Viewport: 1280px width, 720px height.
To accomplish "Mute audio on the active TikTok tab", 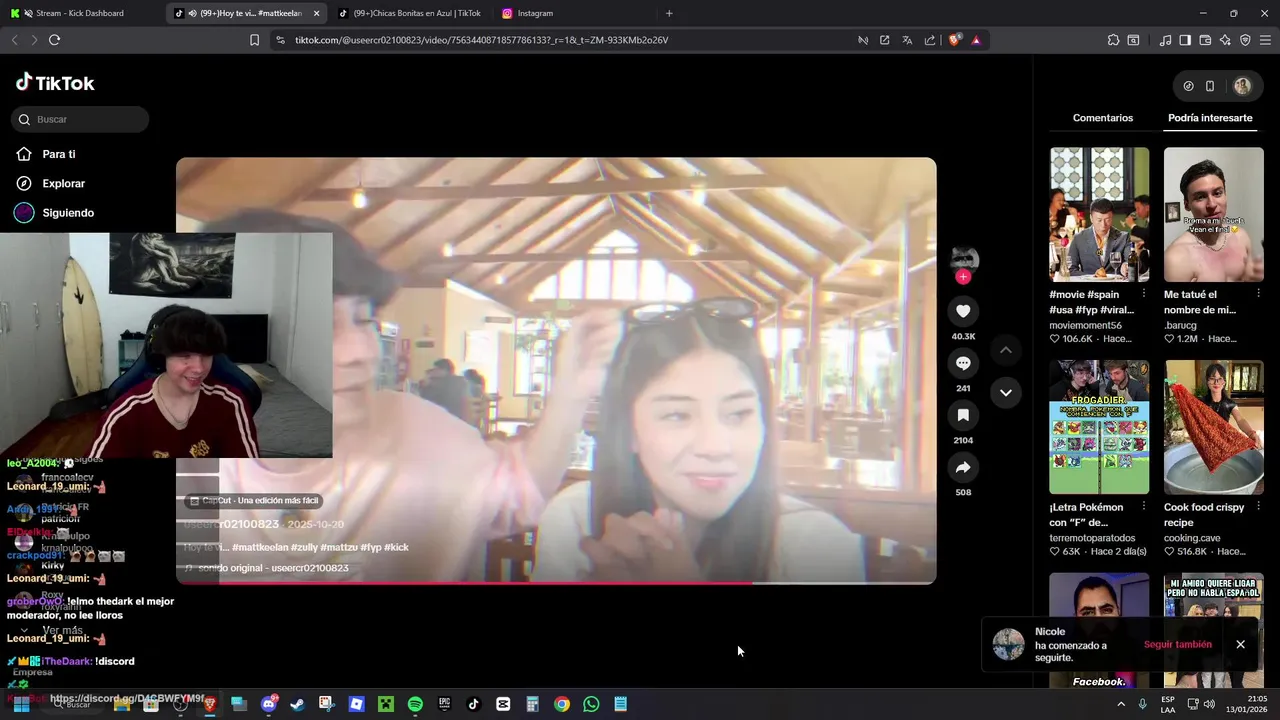I will (x=192, y=13).
